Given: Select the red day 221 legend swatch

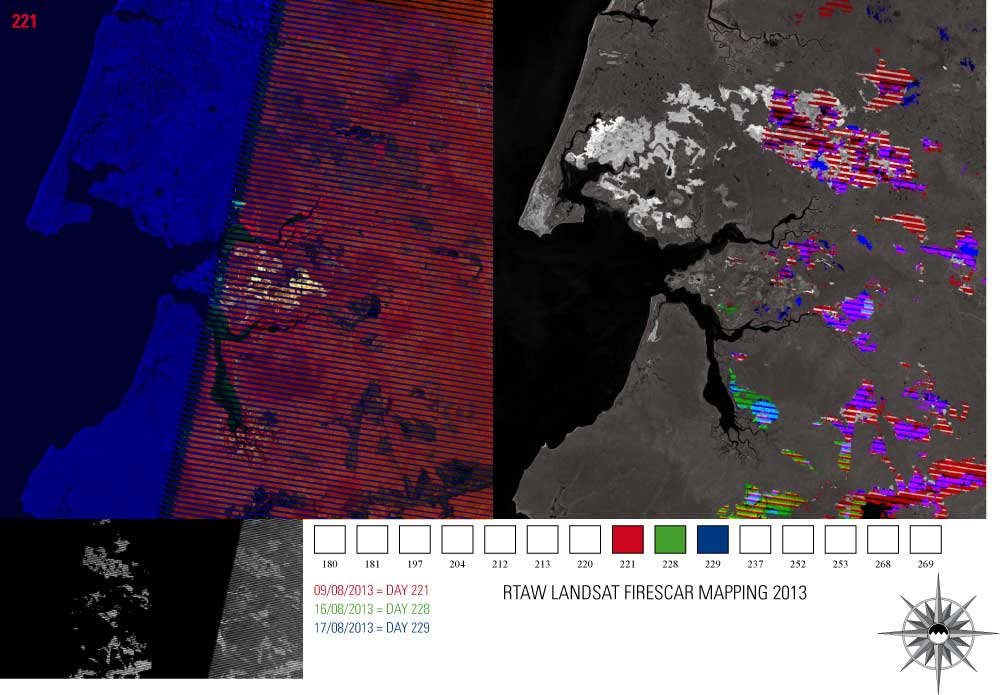Looking at the screenshot, I should coord(627,539).
